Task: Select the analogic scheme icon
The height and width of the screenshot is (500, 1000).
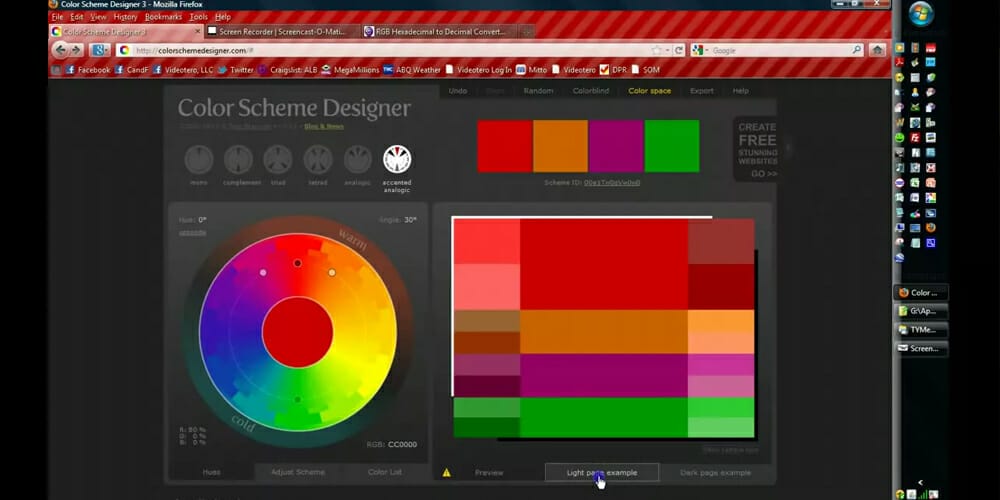Action: click(358, 159)
